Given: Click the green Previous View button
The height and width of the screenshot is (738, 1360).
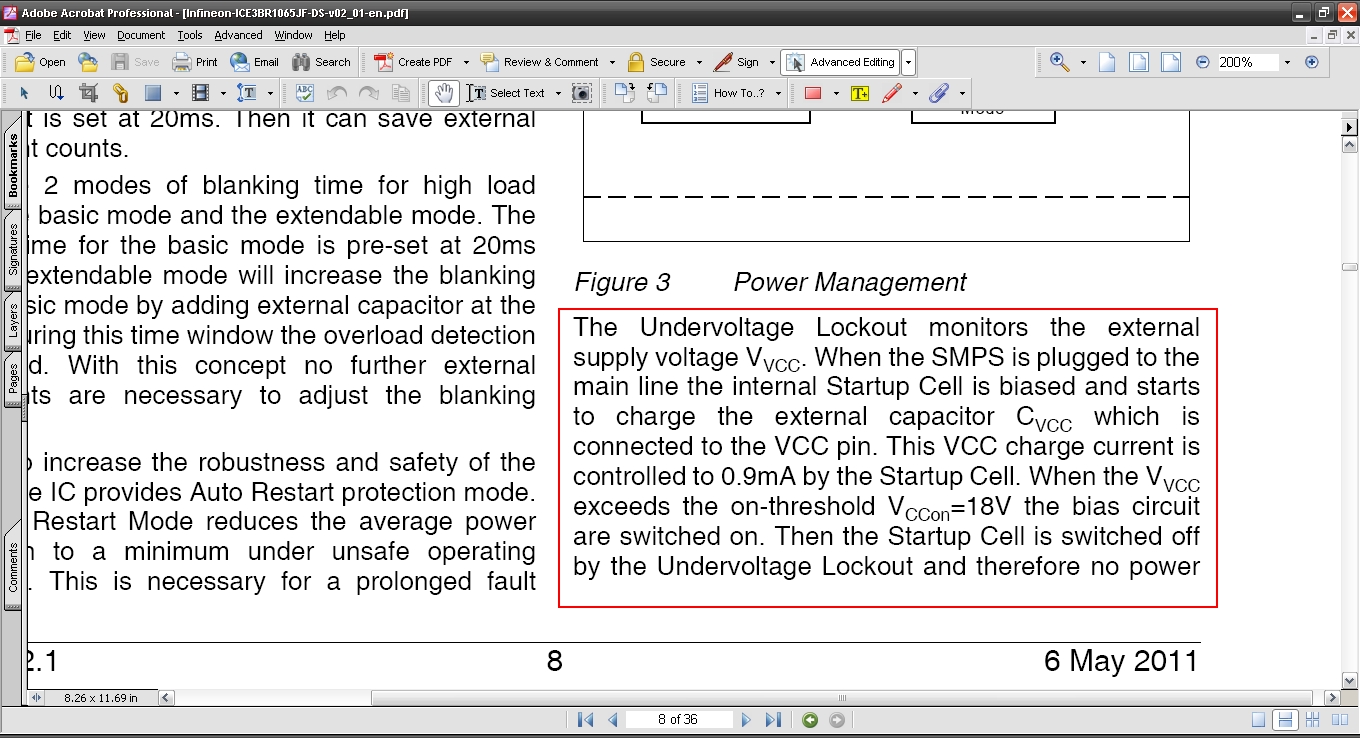Looking at the screenshot, I should click(x=810, y=720).
